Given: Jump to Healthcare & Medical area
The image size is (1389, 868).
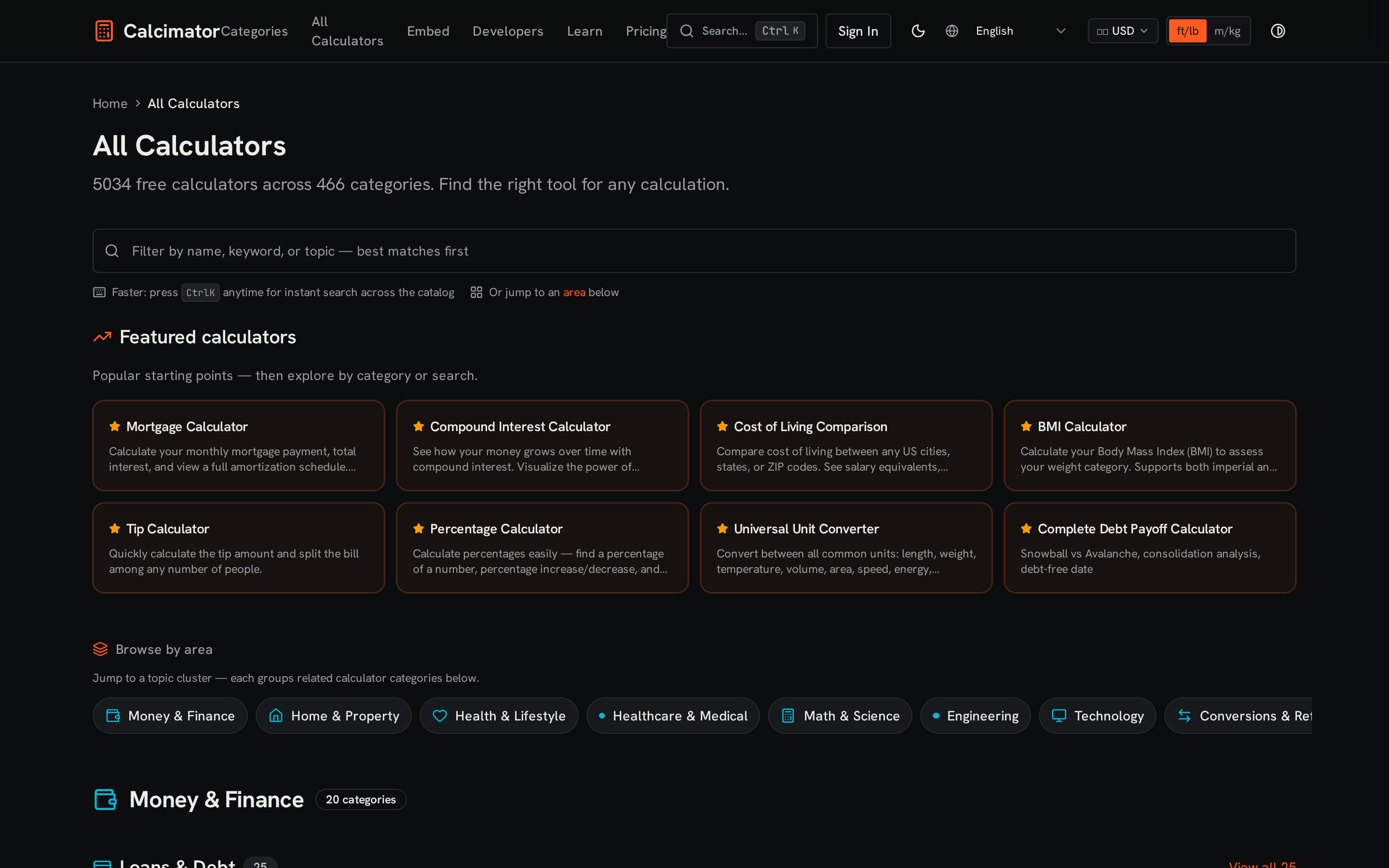Looking at the screenshot, I should [673, 716].
